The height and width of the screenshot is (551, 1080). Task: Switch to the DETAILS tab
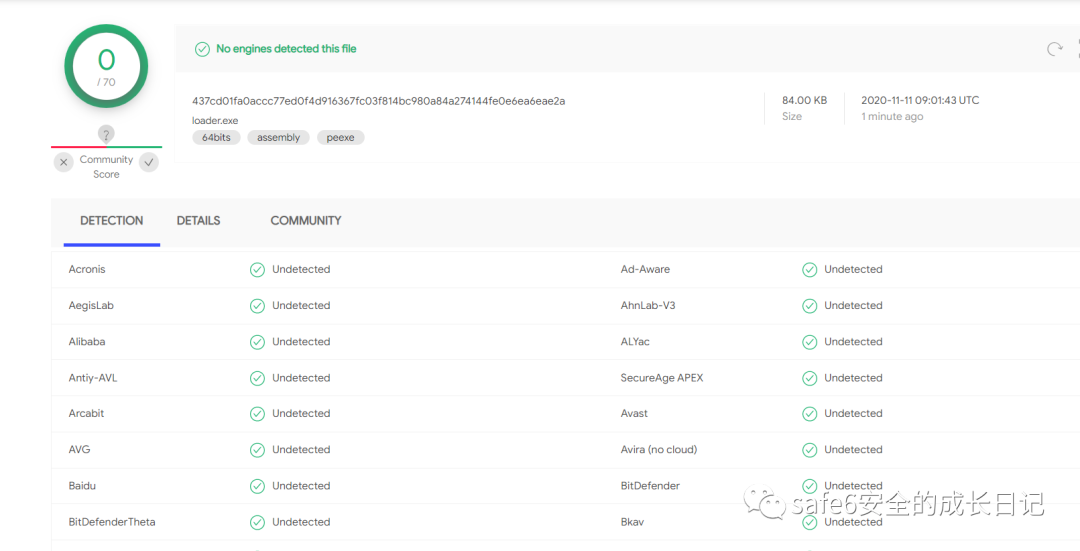click(x=198, y=221)
